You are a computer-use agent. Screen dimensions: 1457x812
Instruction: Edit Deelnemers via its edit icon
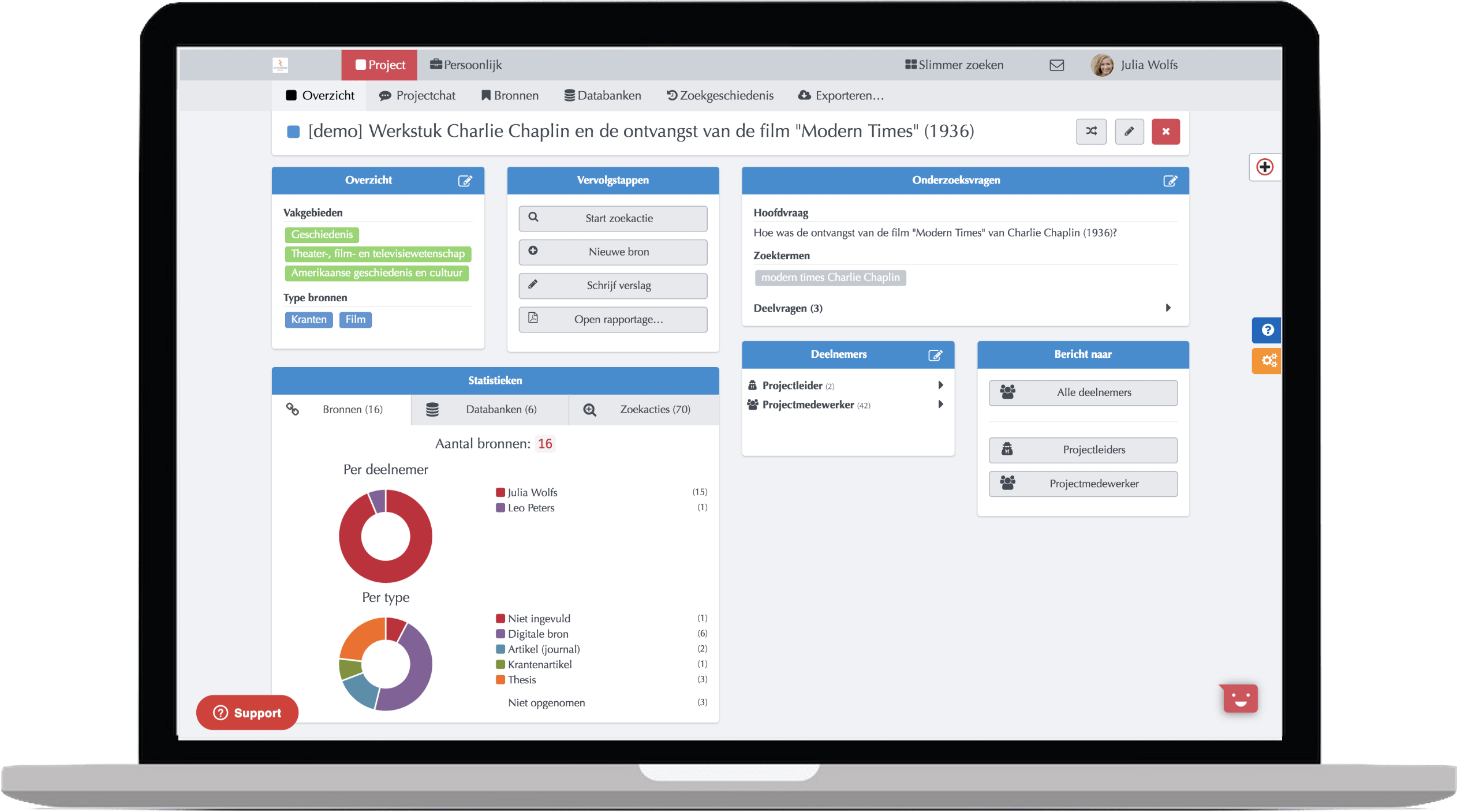point(935,356)
